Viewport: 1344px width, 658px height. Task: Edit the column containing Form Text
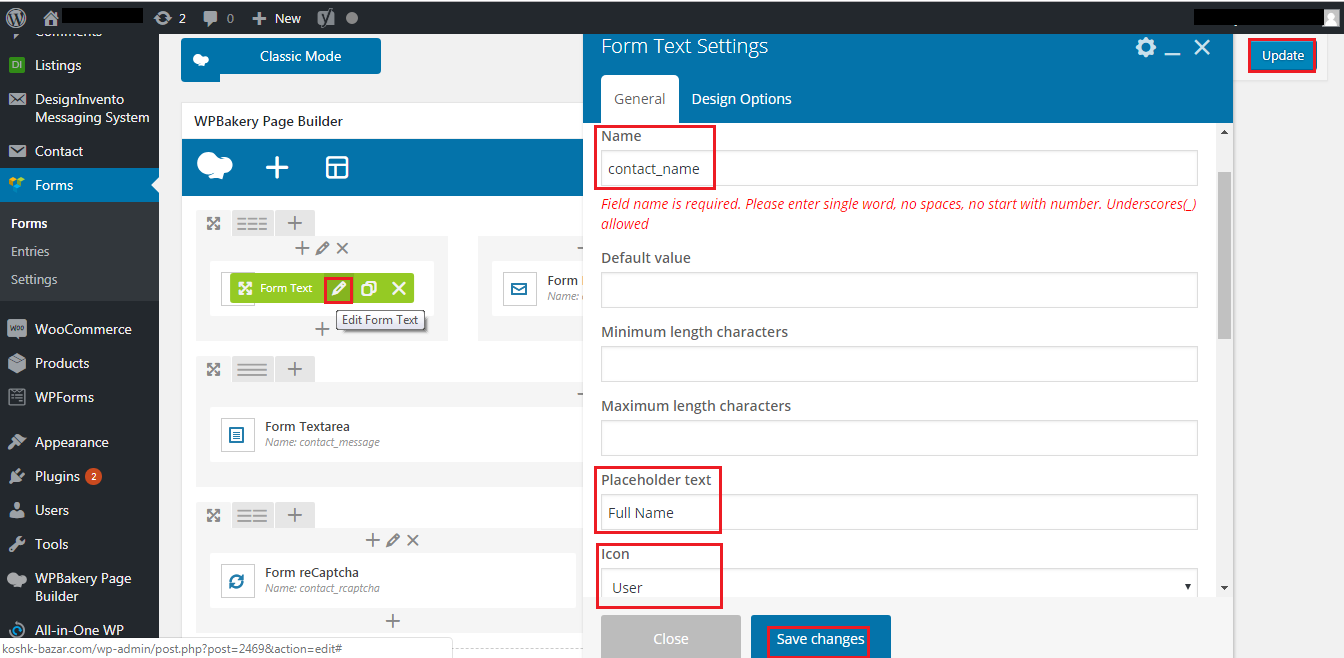click(x=322, y=248)
